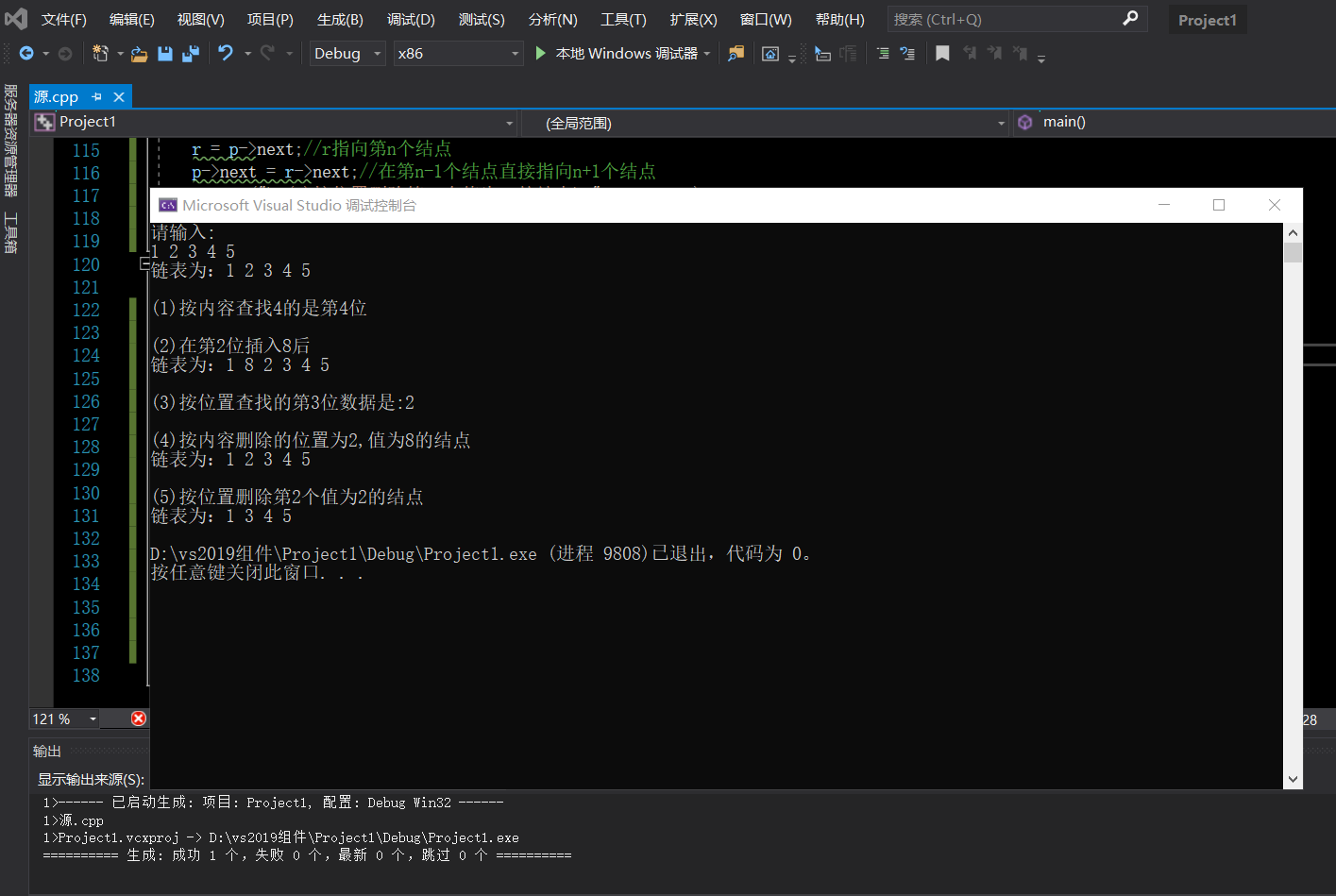Open the 全局范围 scope combo box

[765, 123]
